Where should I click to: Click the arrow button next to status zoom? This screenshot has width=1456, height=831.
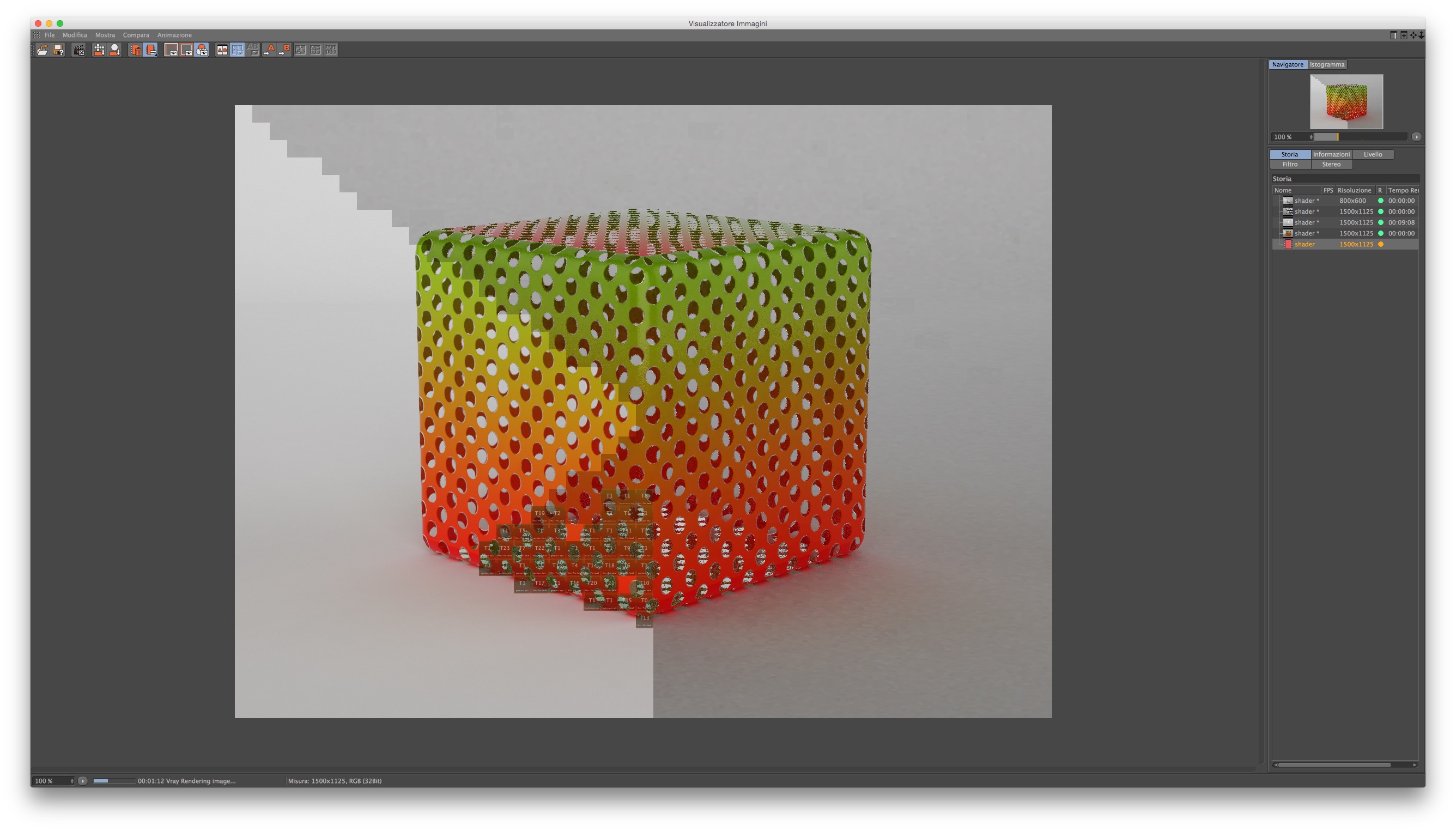tap(83, 781)
